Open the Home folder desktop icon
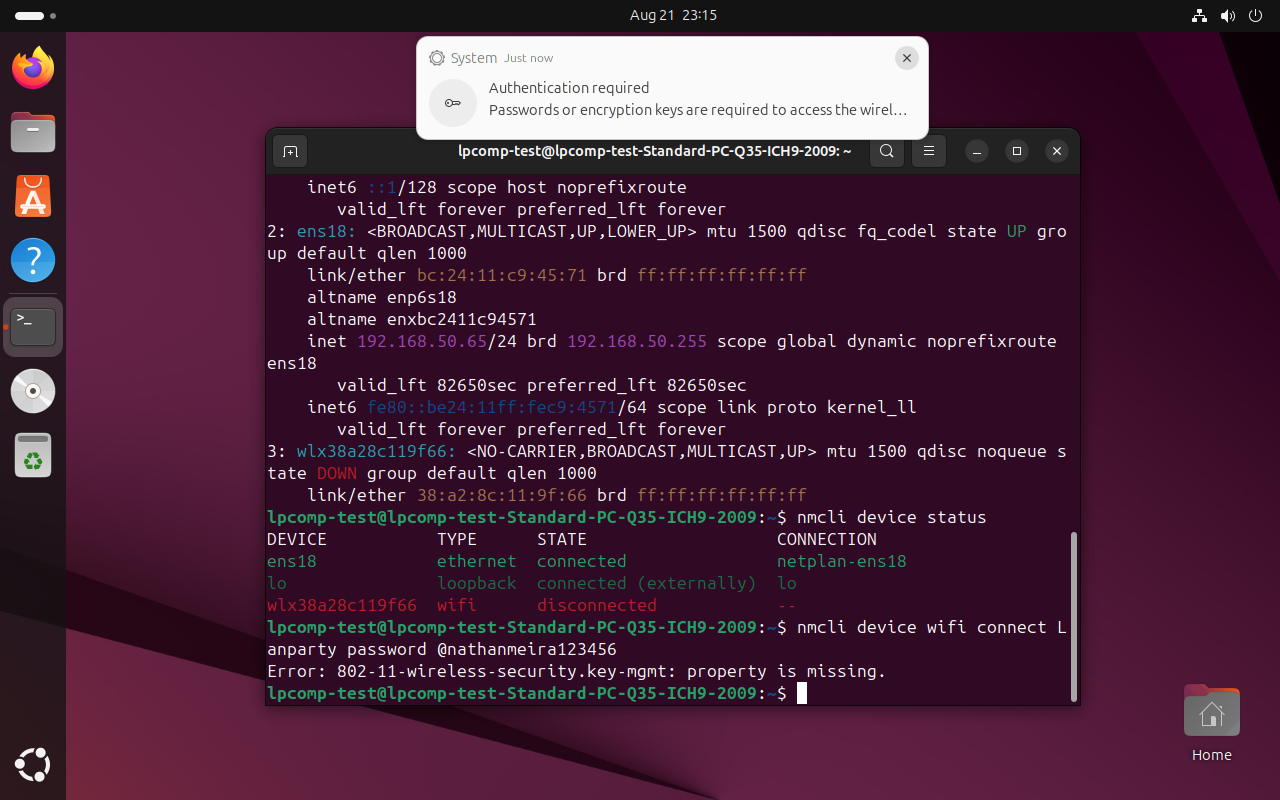This screenshot has height=800, width=1280. [x=1211, y=724]
